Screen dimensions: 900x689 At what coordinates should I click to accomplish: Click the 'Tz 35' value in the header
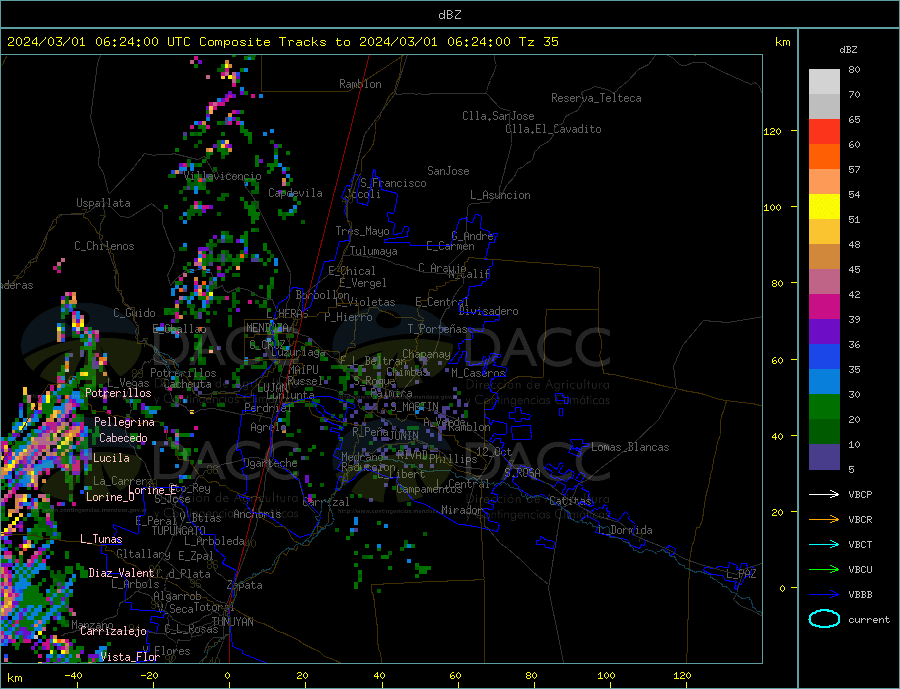pos(538,42)
